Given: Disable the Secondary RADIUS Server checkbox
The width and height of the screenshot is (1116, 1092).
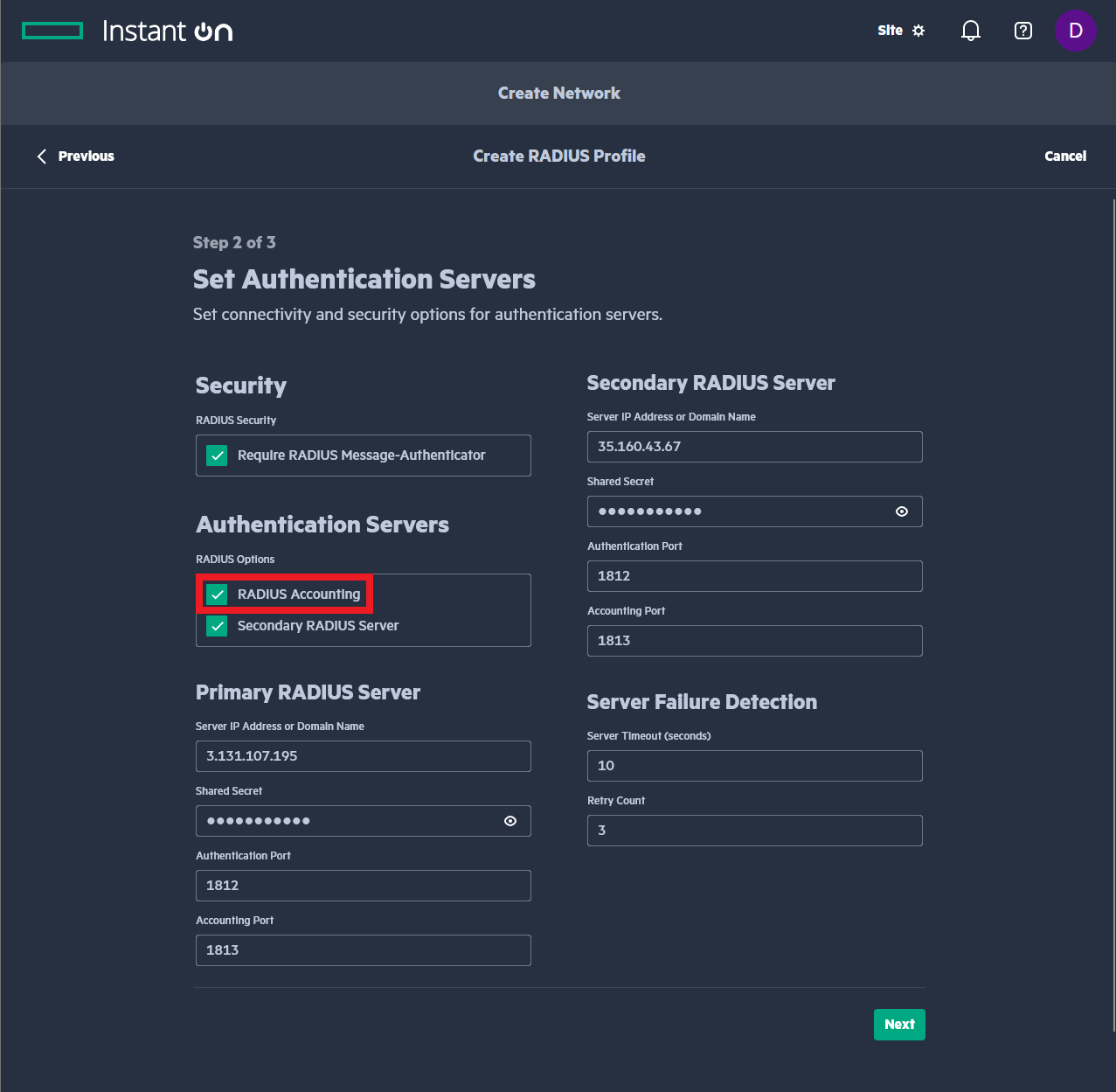Looking at the screenshot, I should coord(217,626).
